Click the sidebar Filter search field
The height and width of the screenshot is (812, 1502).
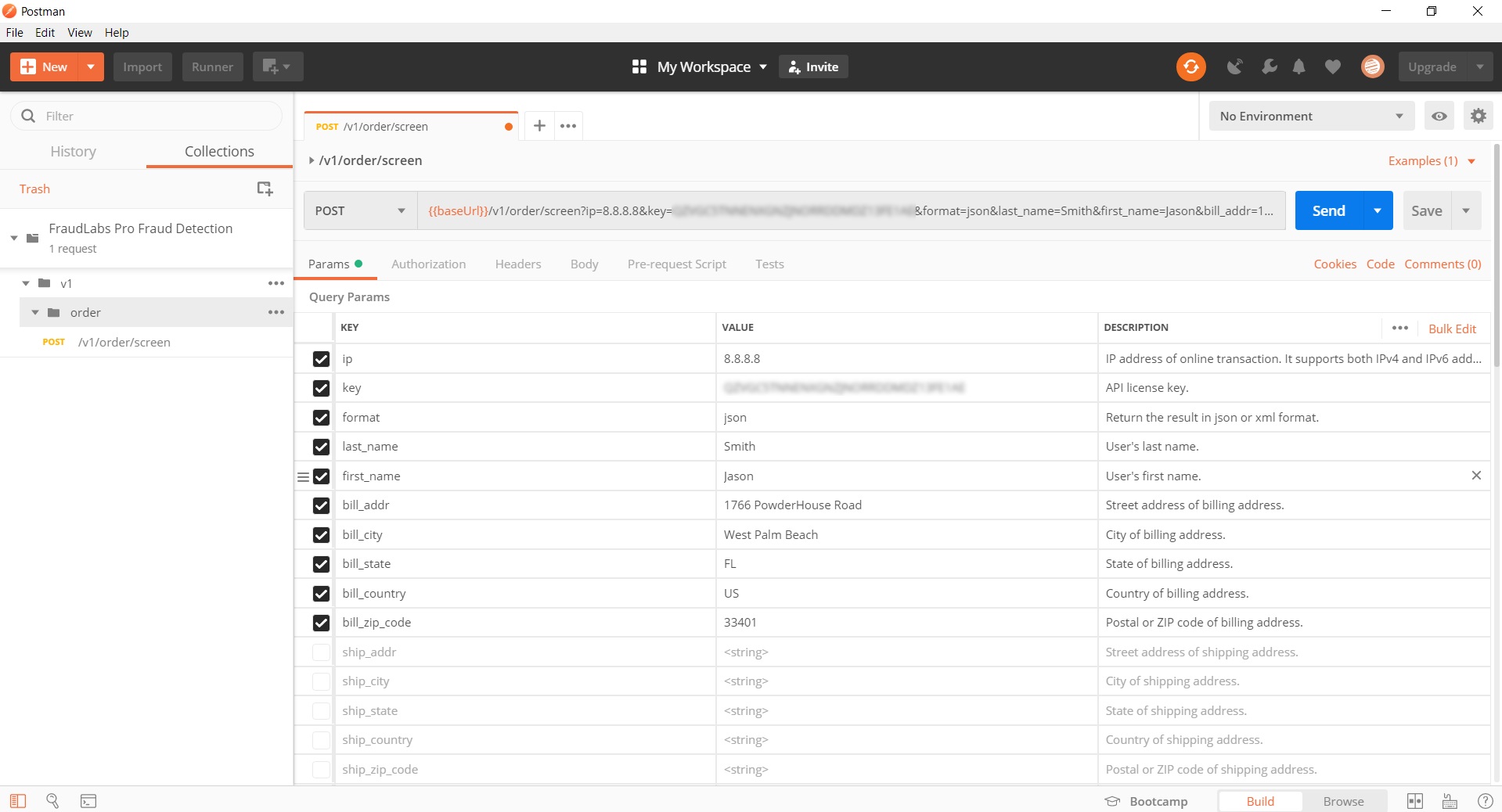pos(146,116)
